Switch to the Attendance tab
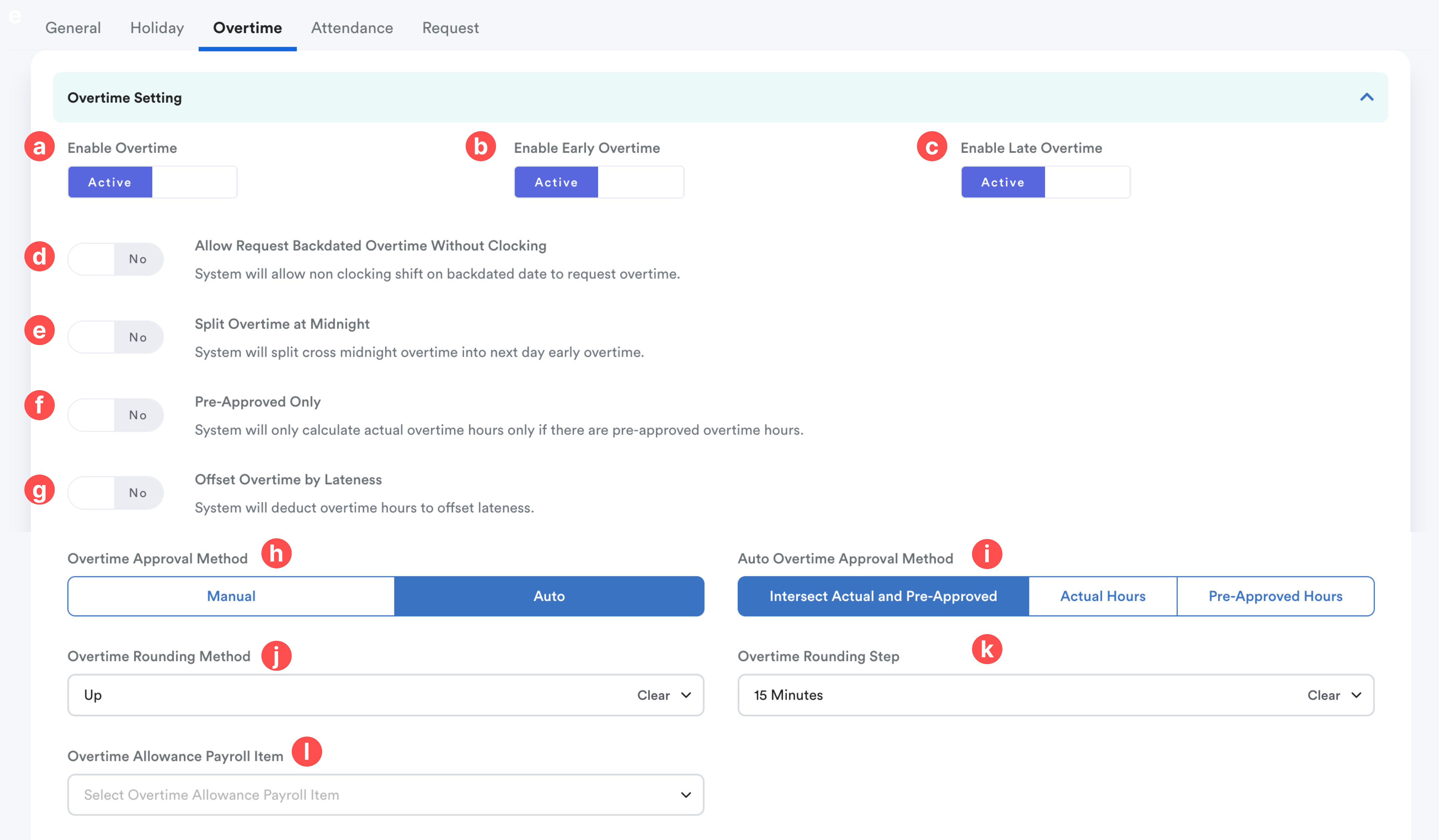This screenshot has height=840, width=1439. tap(352, 27)
